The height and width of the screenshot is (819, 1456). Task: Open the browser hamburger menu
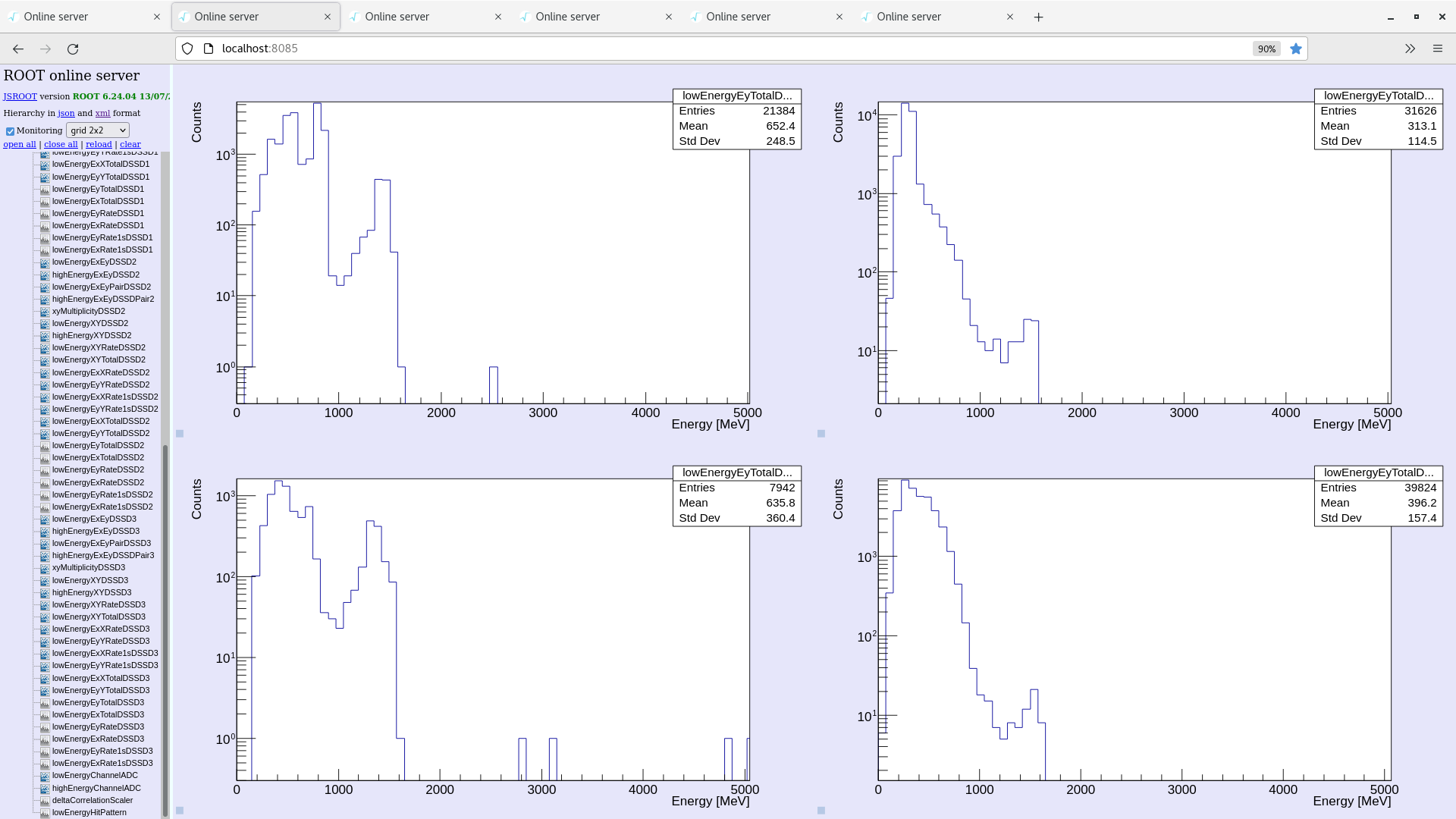[x=1438, y=49]
